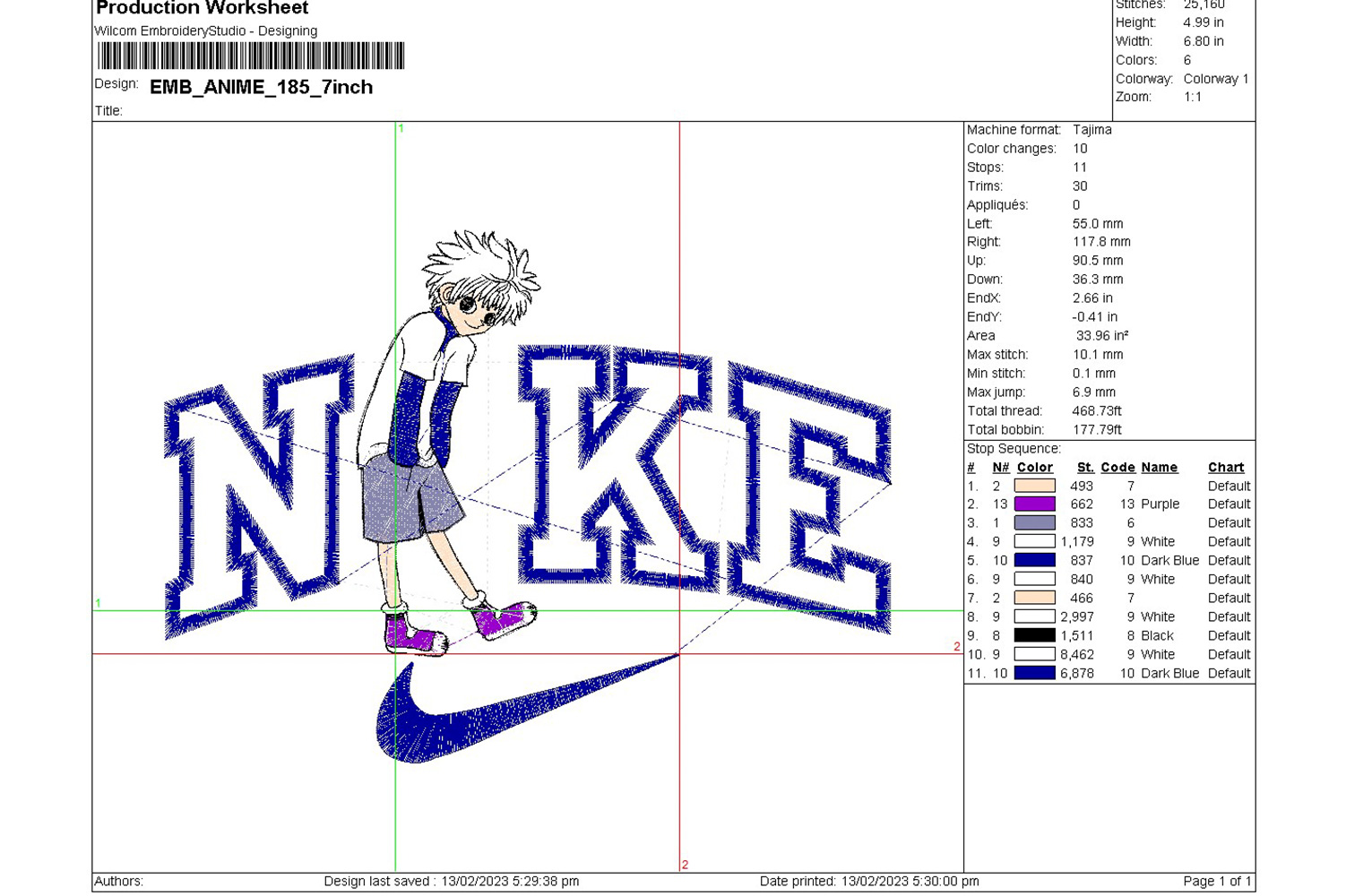Click the underlined Color column header
This screenshot has width=1346, height=896.
pyautogui.click(x=1034, y=468)
